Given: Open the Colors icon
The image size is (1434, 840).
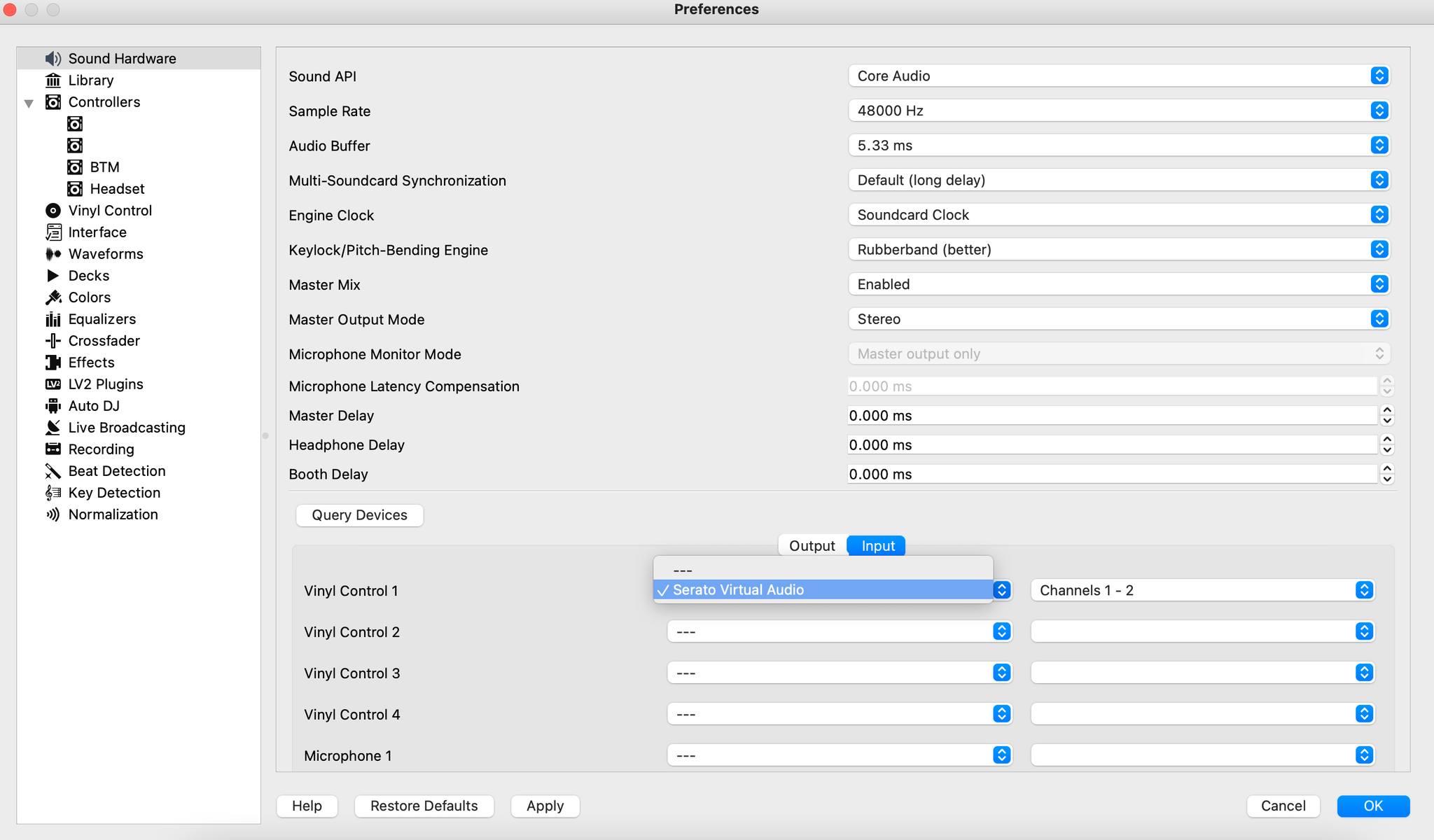Looking at the screenshot, I should 53,297.
